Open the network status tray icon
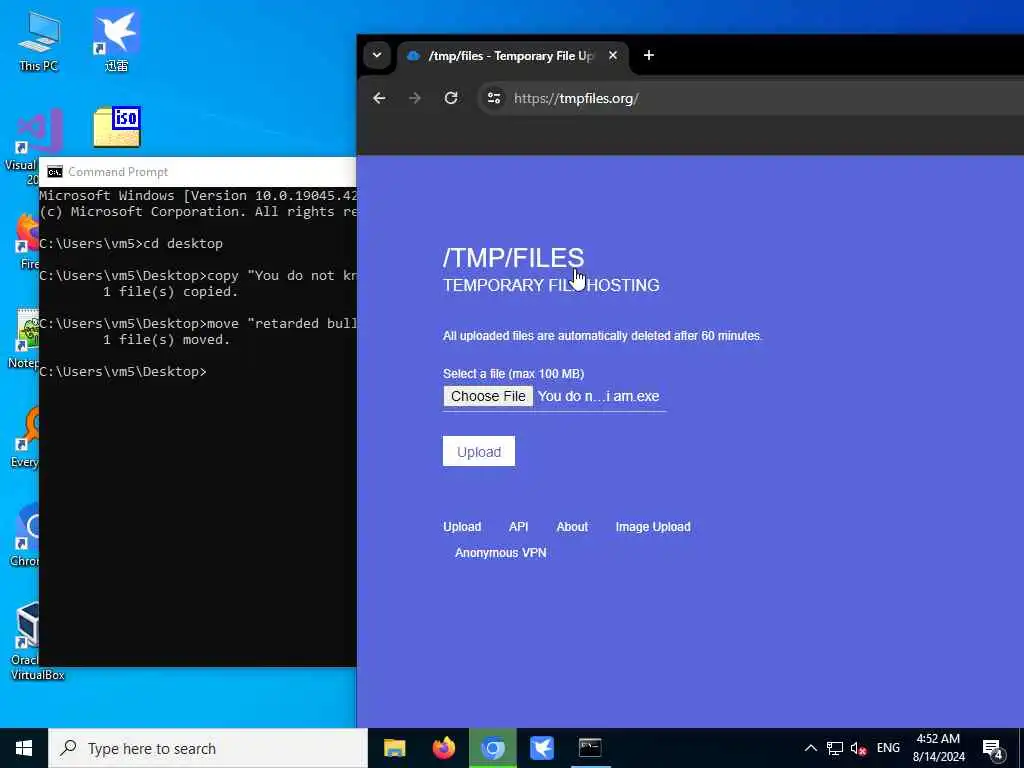This screenshot has height=768, width=1024. pyautogui.click(x=835, y=748)
